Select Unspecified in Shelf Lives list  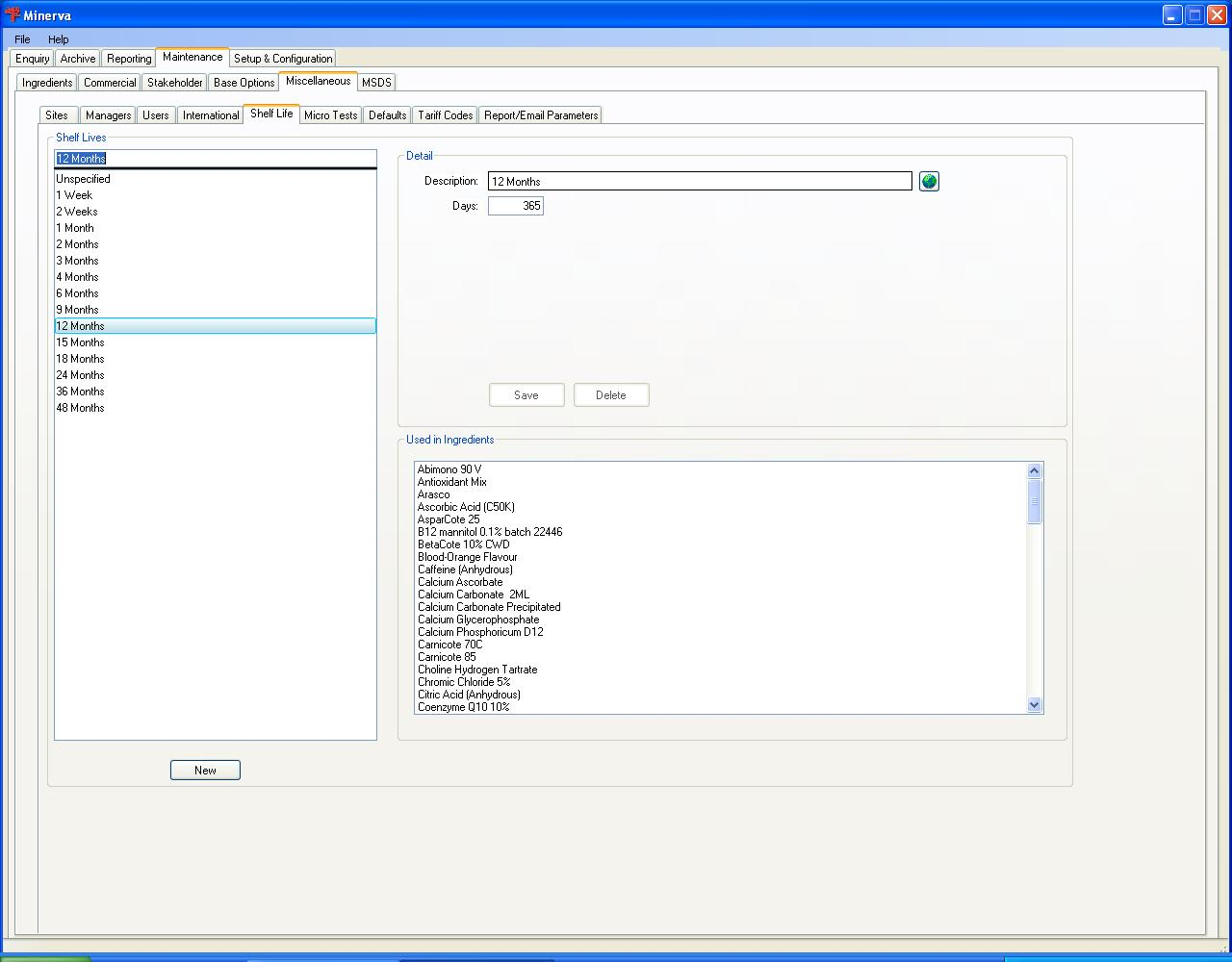(216, 179)
